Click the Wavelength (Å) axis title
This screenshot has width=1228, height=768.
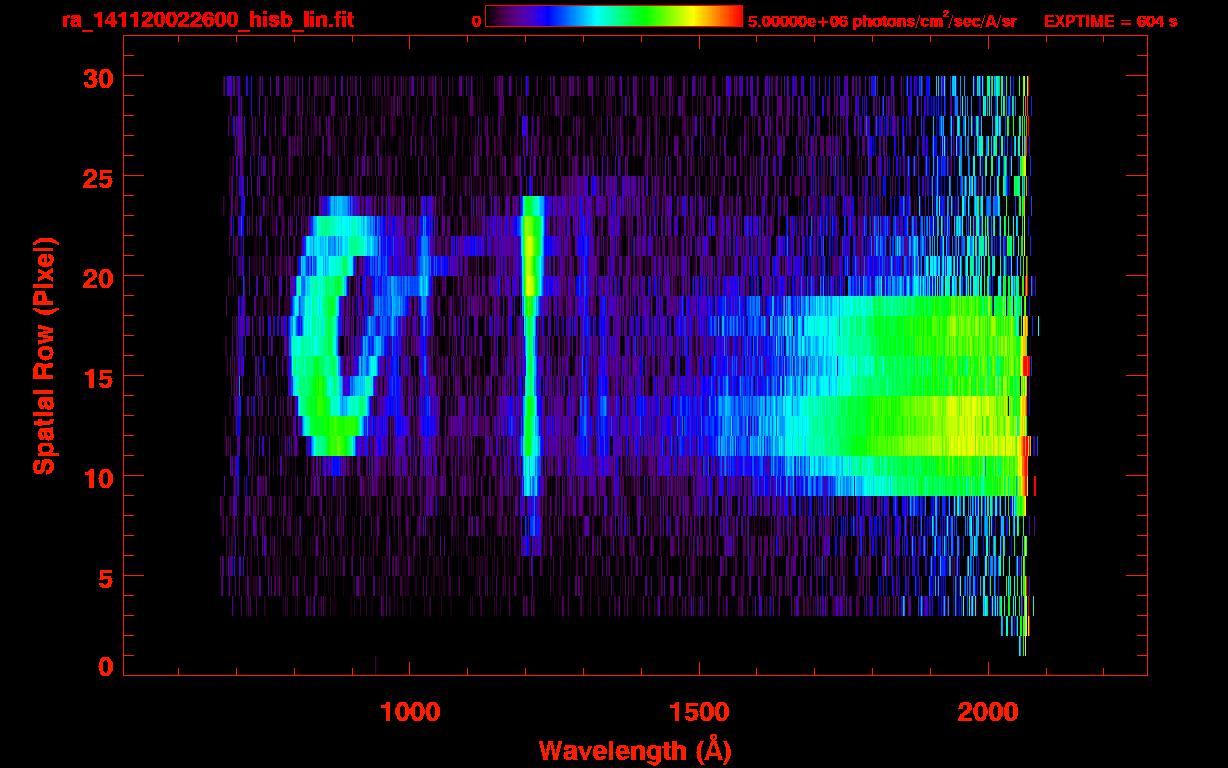634,750
